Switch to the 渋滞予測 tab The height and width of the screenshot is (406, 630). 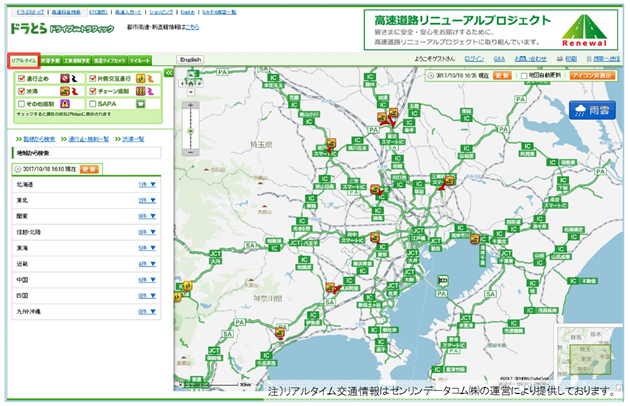pos(50,61)
